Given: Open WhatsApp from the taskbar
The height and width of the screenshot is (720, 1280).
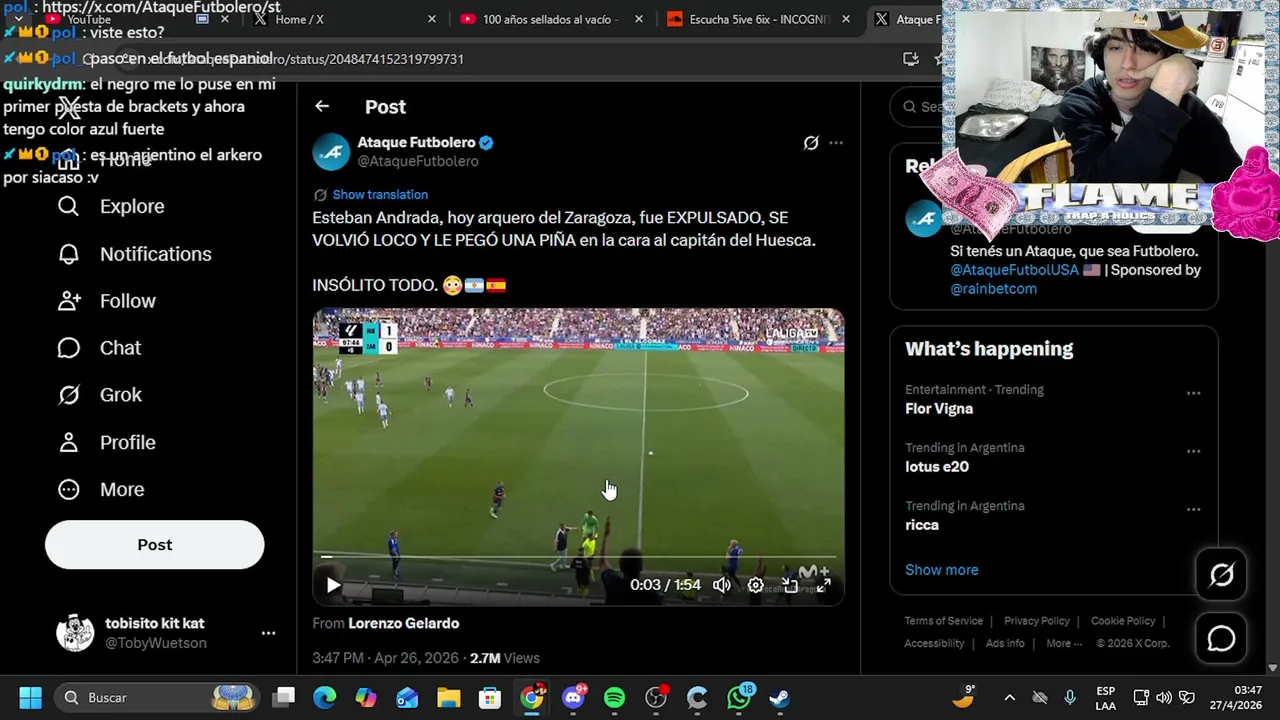Looking at the screenshot, I should 739,698.
